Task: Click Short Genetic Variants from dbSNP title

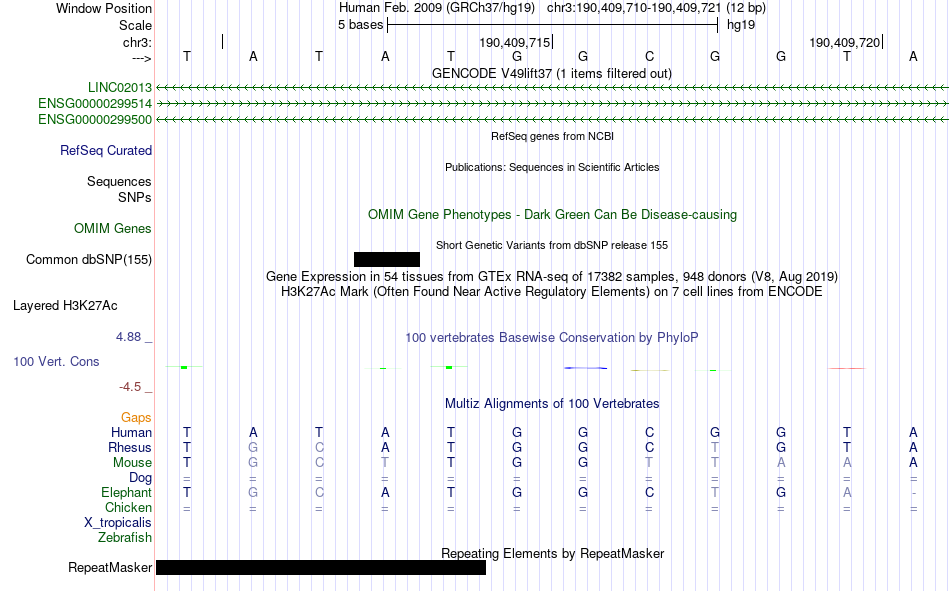Action: [552, 245]
